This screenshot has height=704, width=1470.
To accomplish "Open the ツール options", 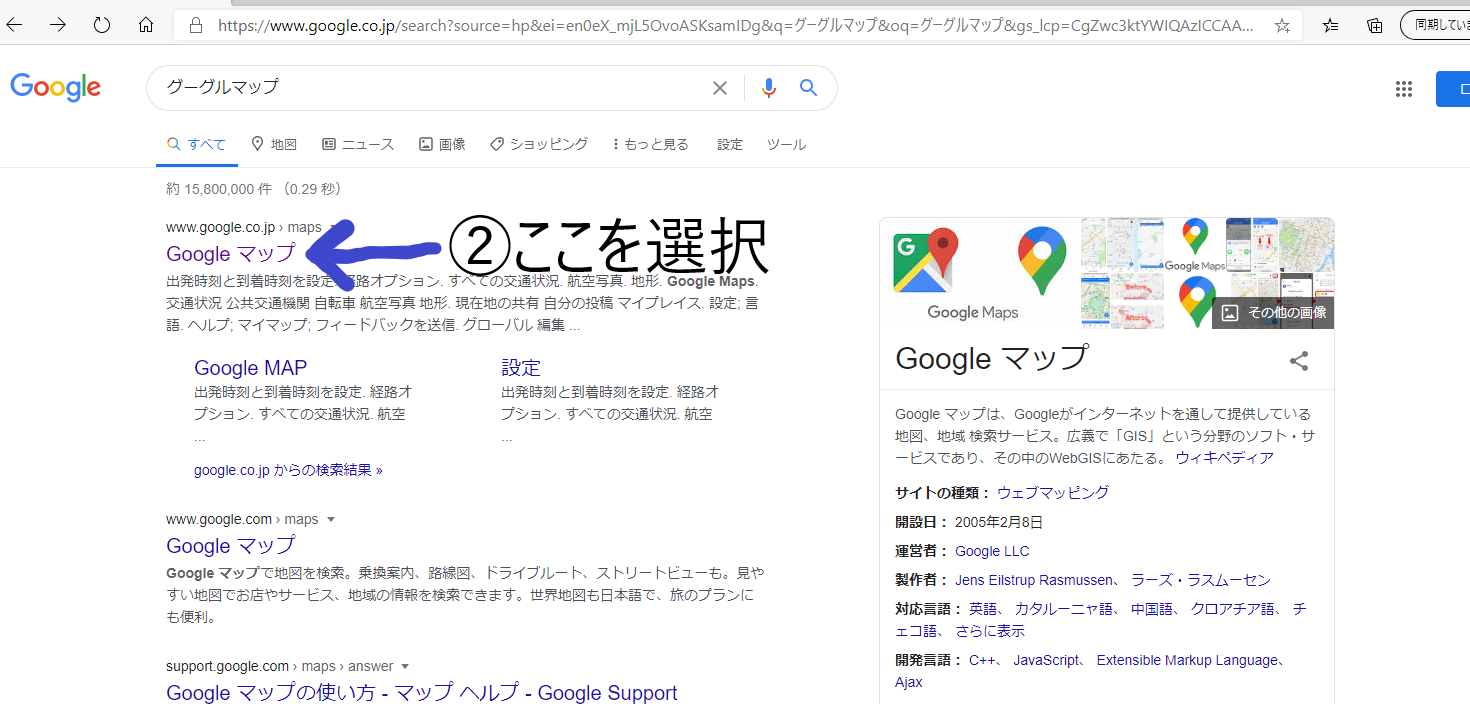I will click(x=786, y=145).
